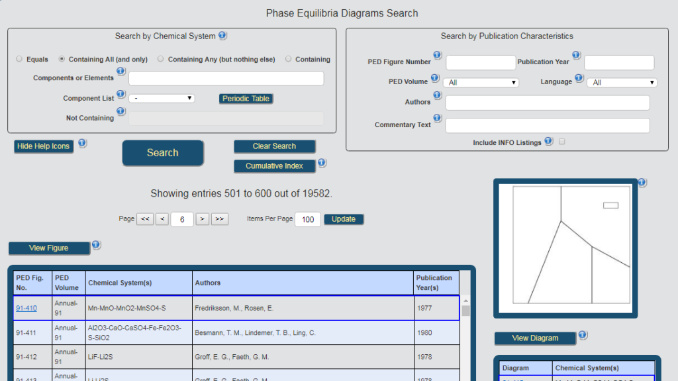Viewport: 678px width, 381px height.
Task: Open help icon at diagram preview corner
Action: click(x=642, y=182)
